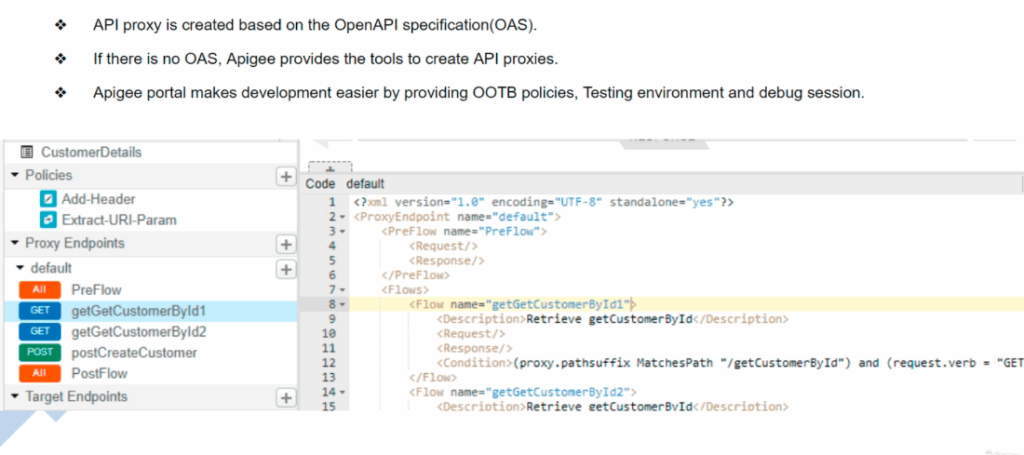The height and width of the screenshot is (455, 1024).
Task: Click the CustomerDetails proxy icon
Action: 27,152
